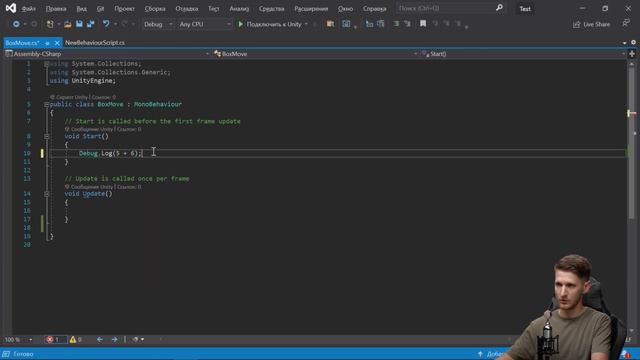Collapse the Start() method block
The width and height of the screenshot is (640, 360).
coord(47,136)
